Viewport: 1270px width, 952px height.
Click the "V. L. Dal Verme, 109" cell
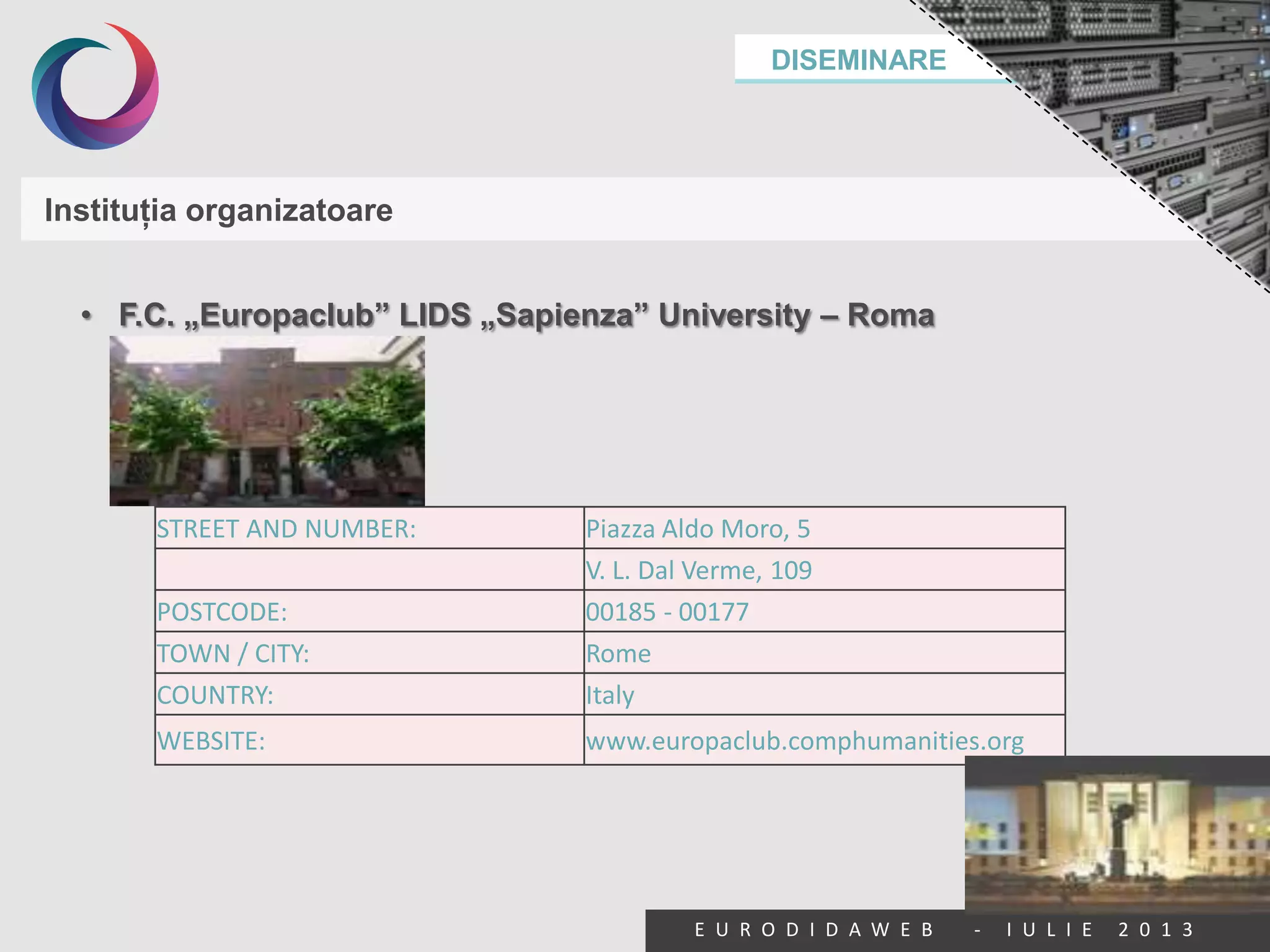coord(825,570)
